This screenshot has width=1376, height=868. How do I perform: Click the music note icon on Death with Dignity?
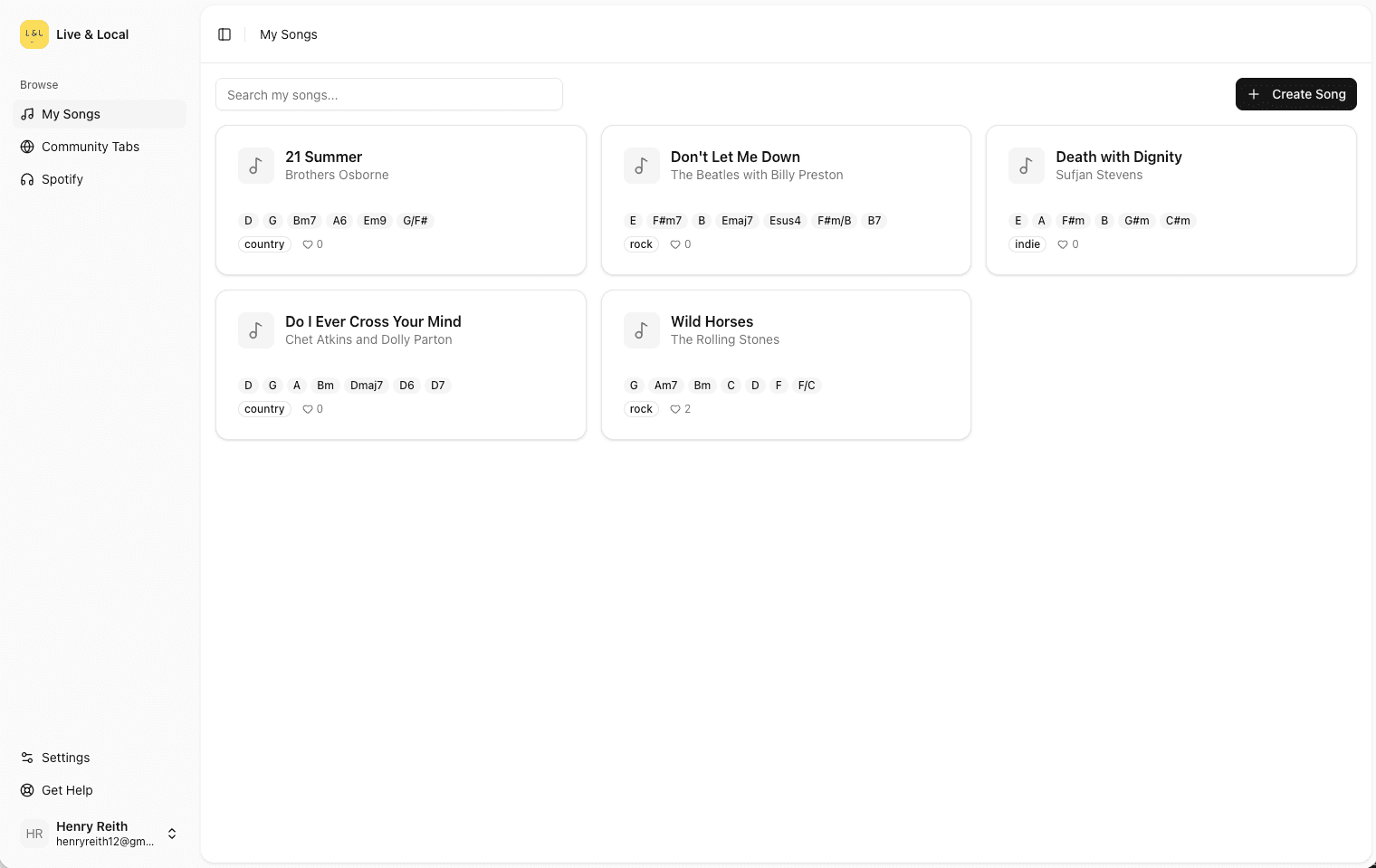click(1027, 166)
